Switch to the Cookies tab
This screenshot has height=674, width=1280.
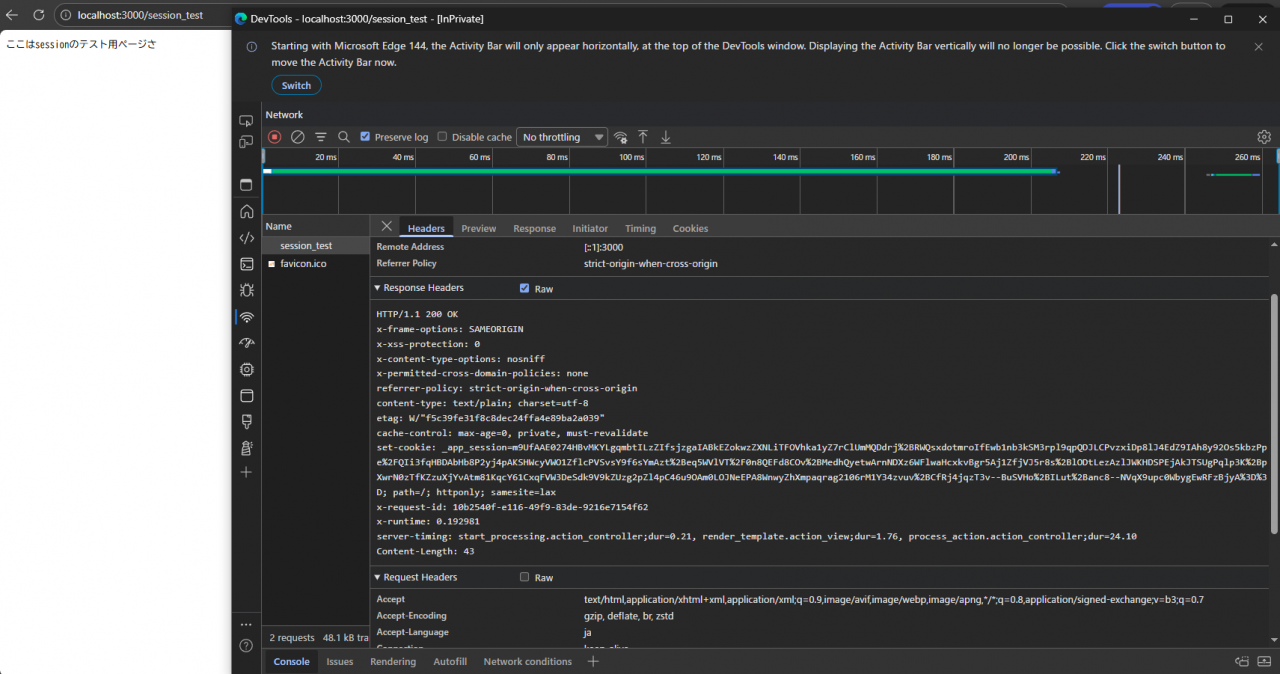(690, 228)
